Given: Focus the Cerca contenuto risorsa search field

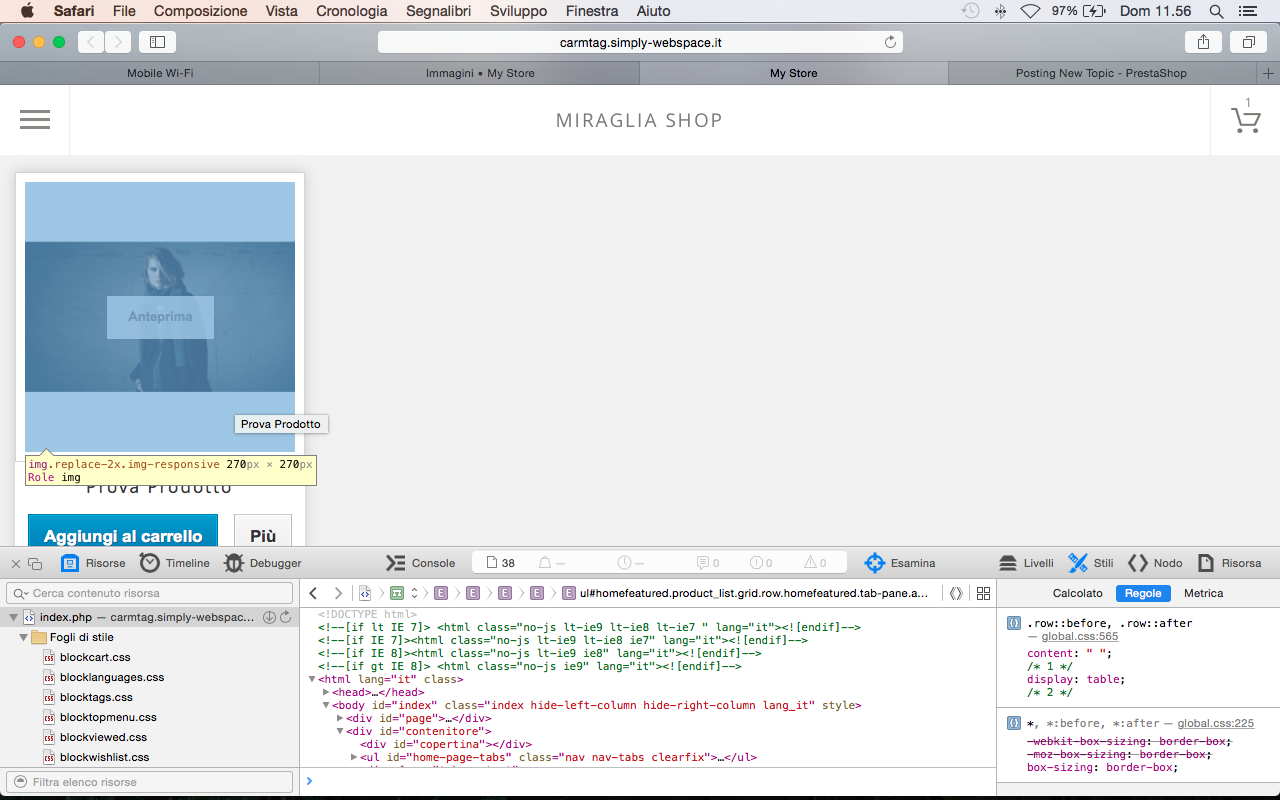Looking at the screenshot, I should (150, 593).
